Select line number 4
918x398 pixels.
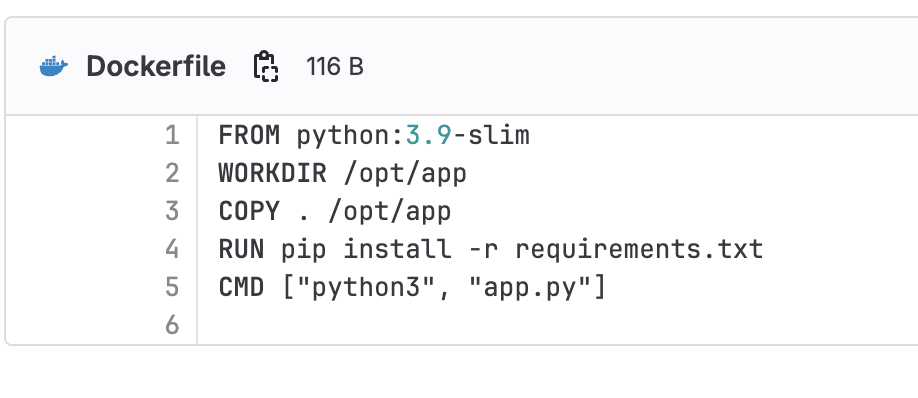(172, 249)
